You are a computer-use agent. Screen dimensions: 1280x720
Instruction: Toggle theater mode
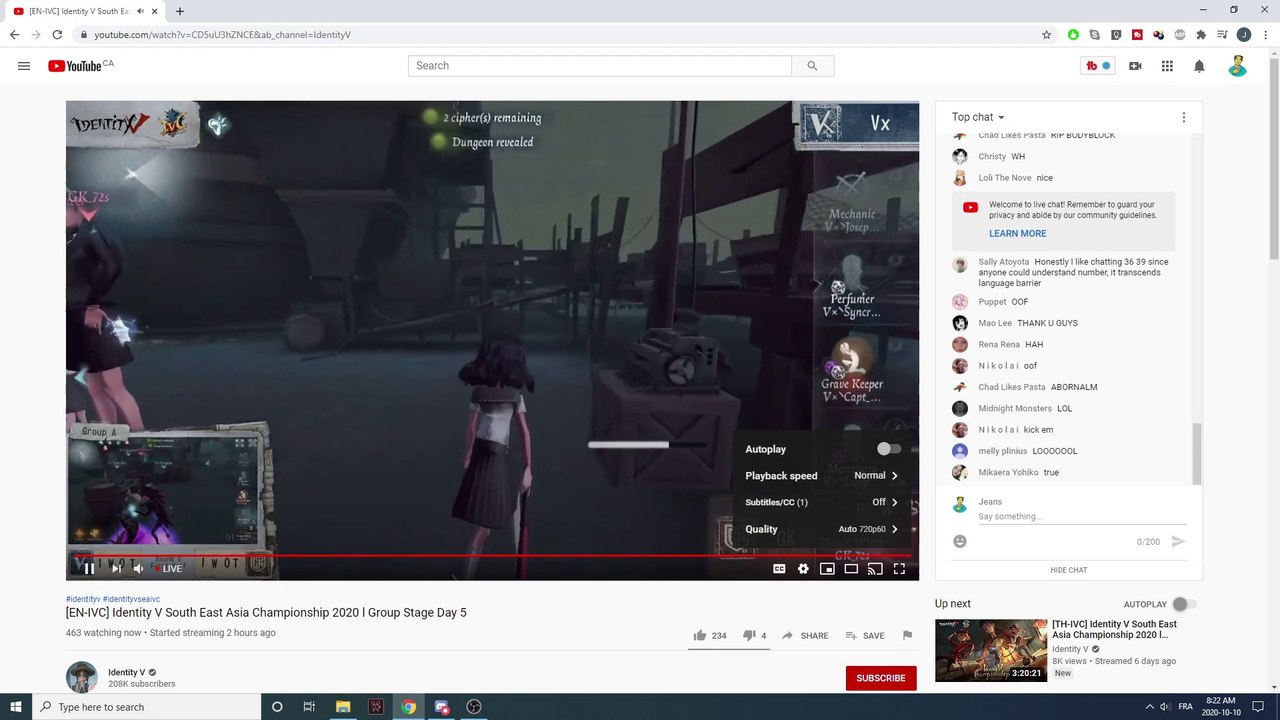pyautogui.click(x=851, y=568)
